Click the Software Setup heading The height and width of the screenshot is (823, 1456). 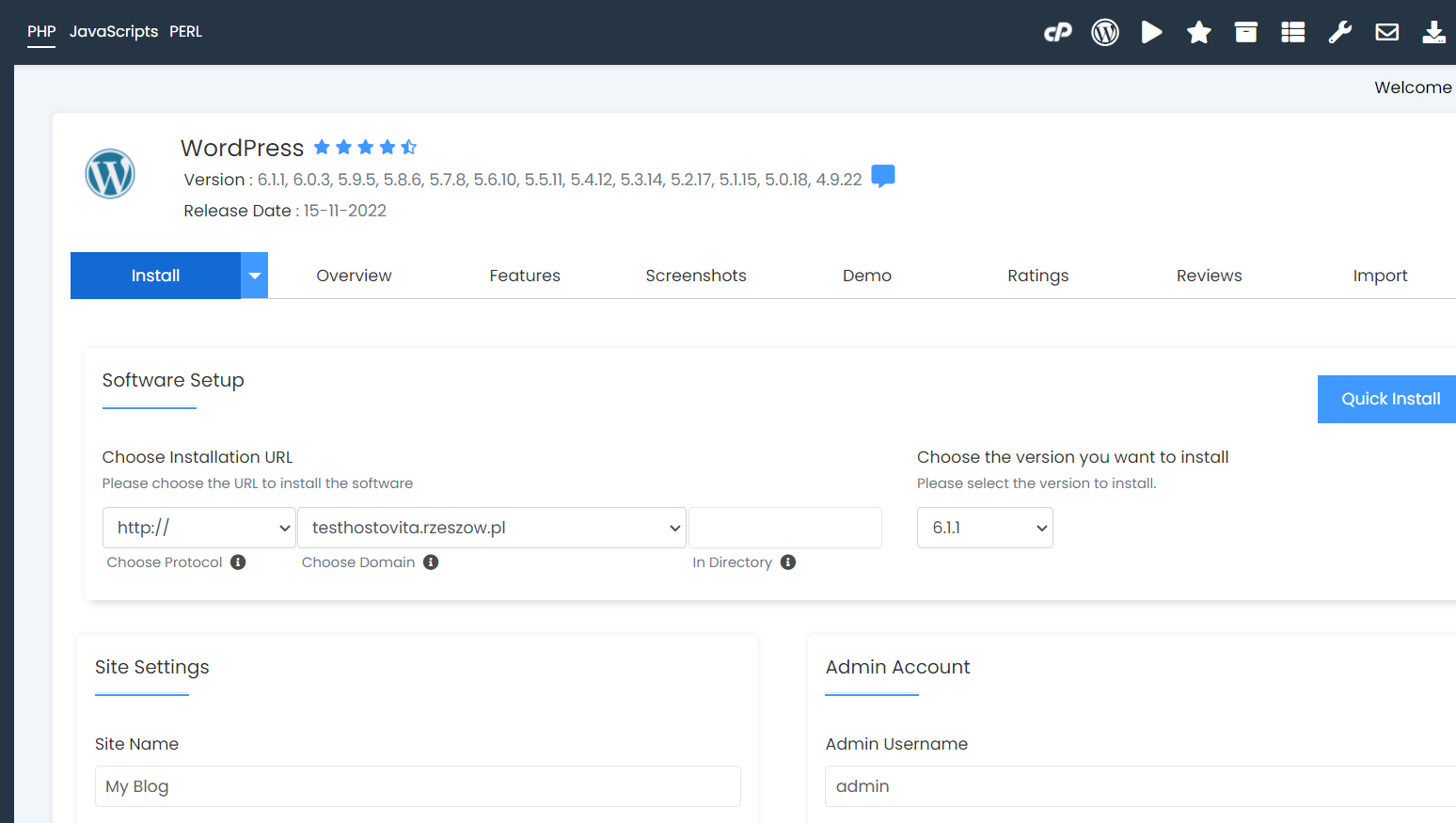point(173,380)
